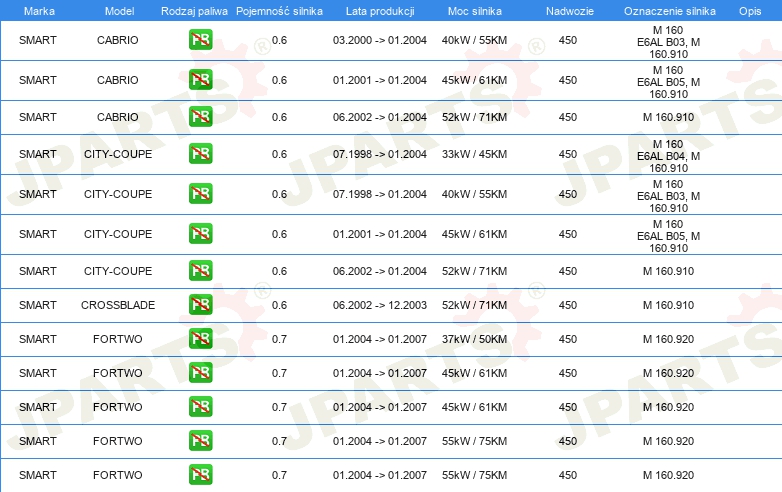This screenshot has height=492, width=782.
Task: Select FORTWO model in the 37kW / 50KM row
Action: [x=118, y=339]
